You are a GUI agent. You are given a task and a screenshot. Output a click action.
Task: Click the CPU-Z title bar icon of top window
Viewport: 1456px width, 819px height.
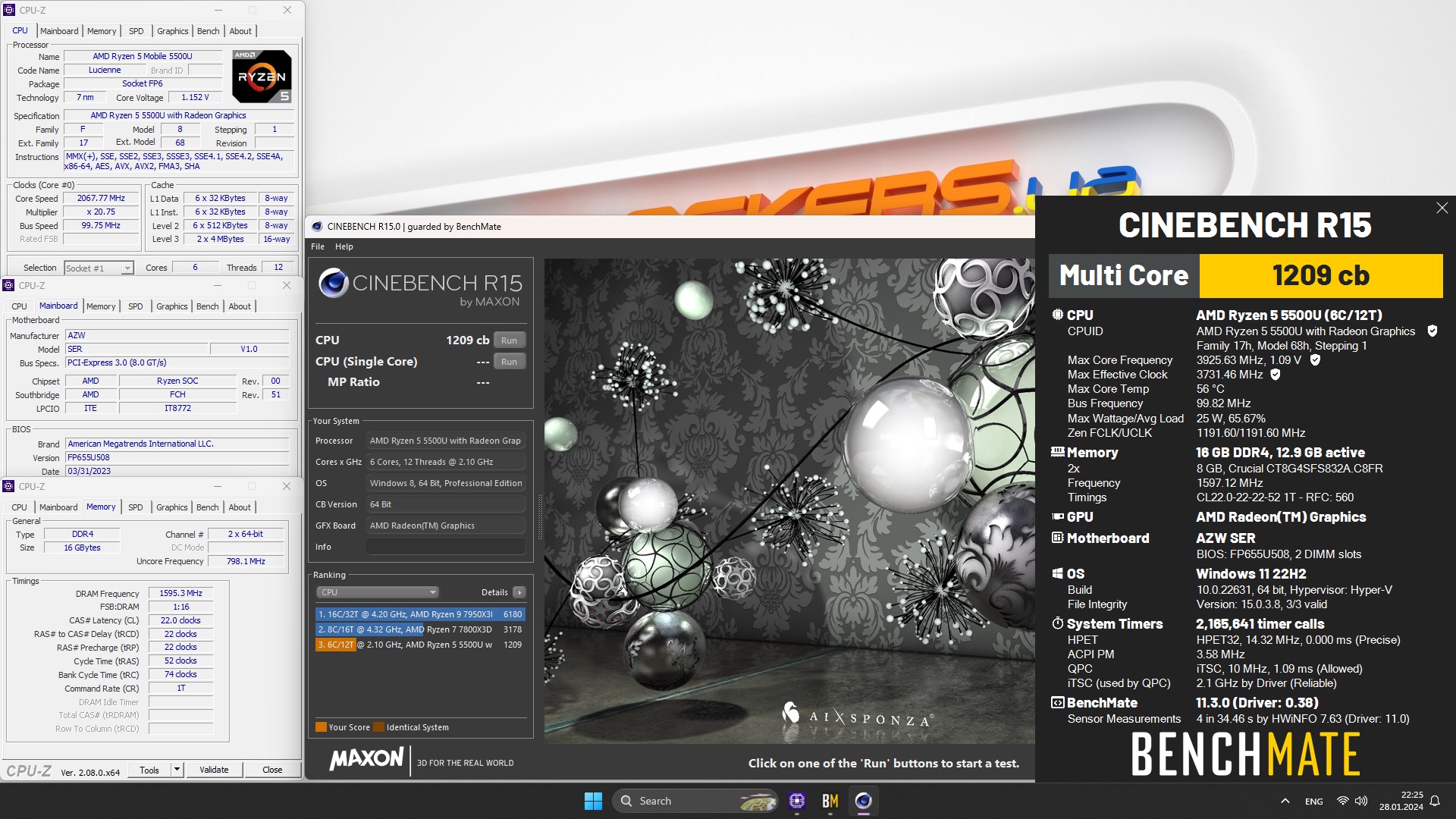click(x=9, y=10)
